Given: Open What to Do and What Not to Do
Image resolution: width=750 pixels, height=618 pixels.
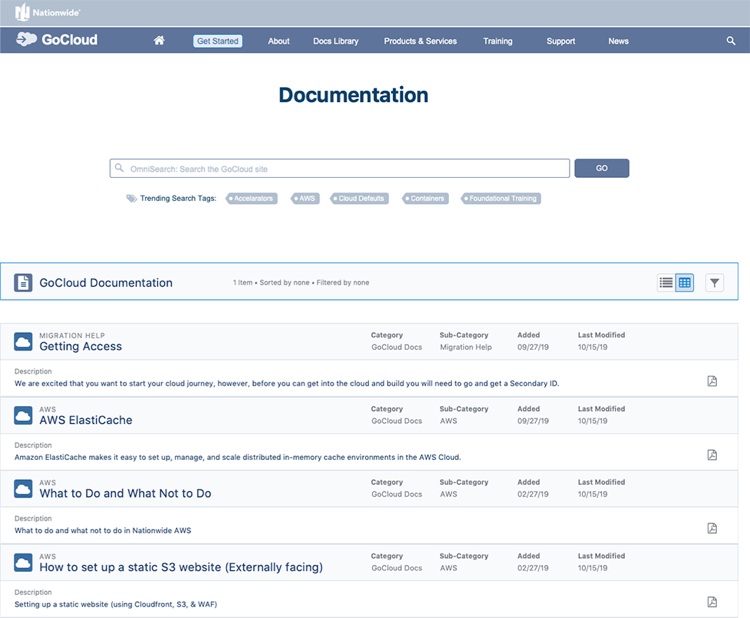Looking at the screenshot, I should point(125,493).
